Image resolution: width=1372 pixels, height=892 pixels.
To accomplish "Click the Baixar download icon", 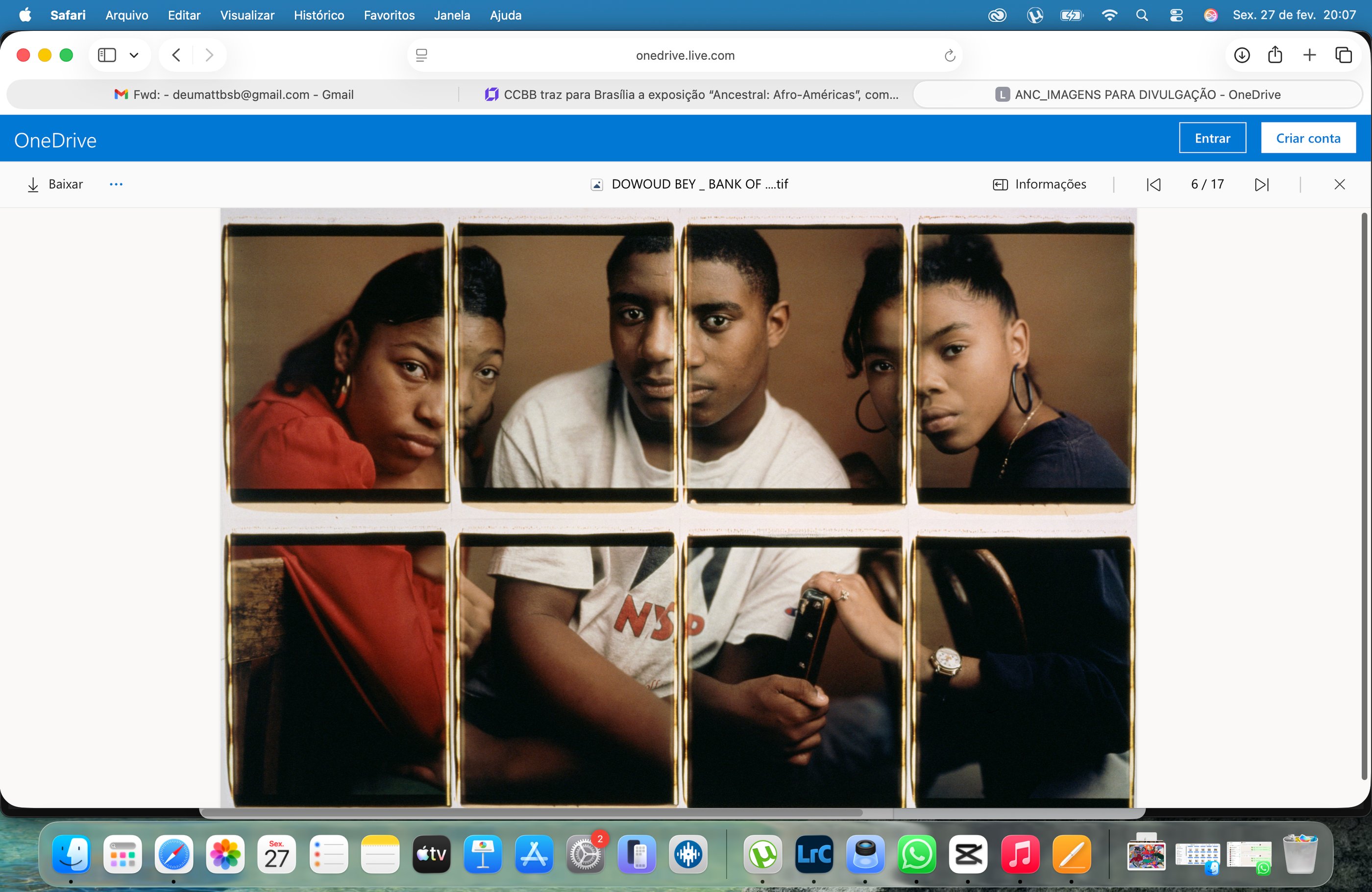I will 33,184.
